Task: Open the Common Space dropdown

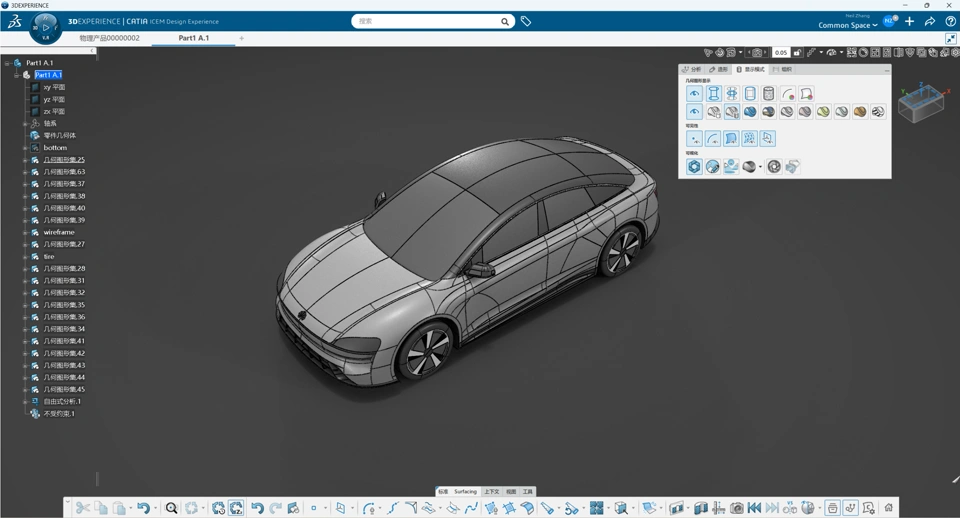Action: tap(847, 25)
